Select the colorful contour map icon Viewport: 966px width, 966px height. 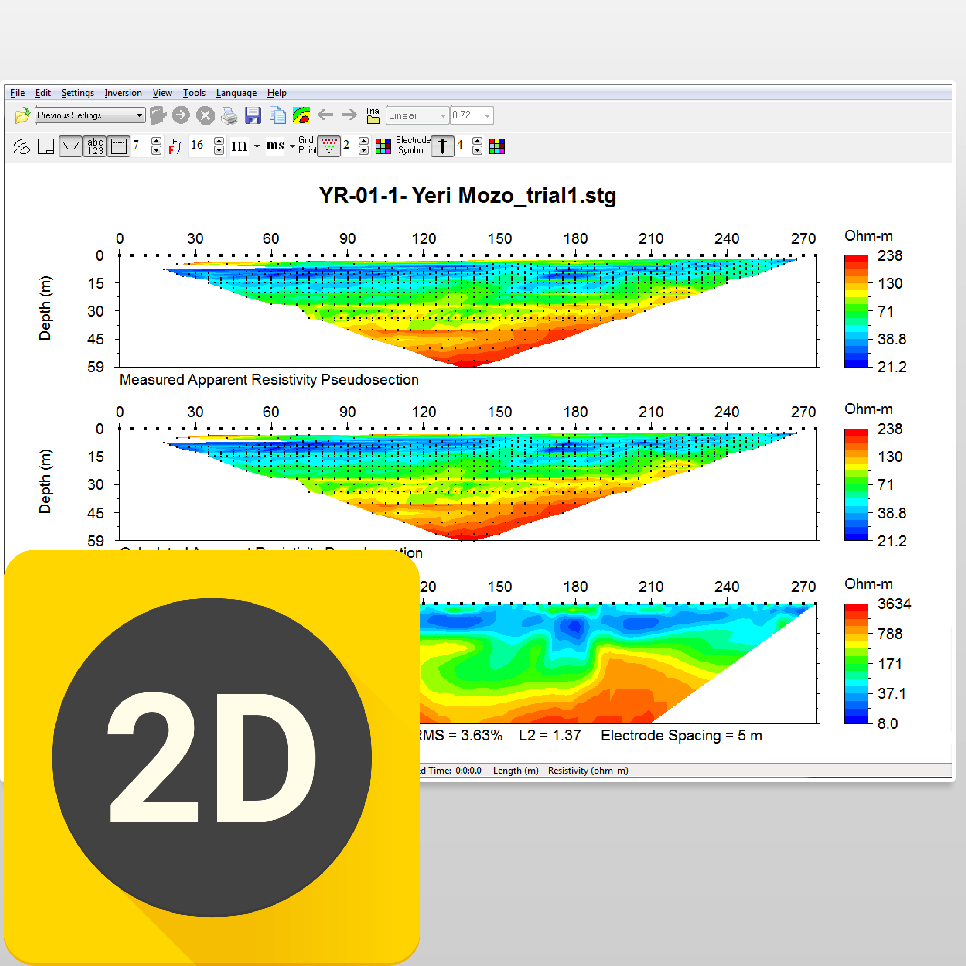(x=301, y=115)
